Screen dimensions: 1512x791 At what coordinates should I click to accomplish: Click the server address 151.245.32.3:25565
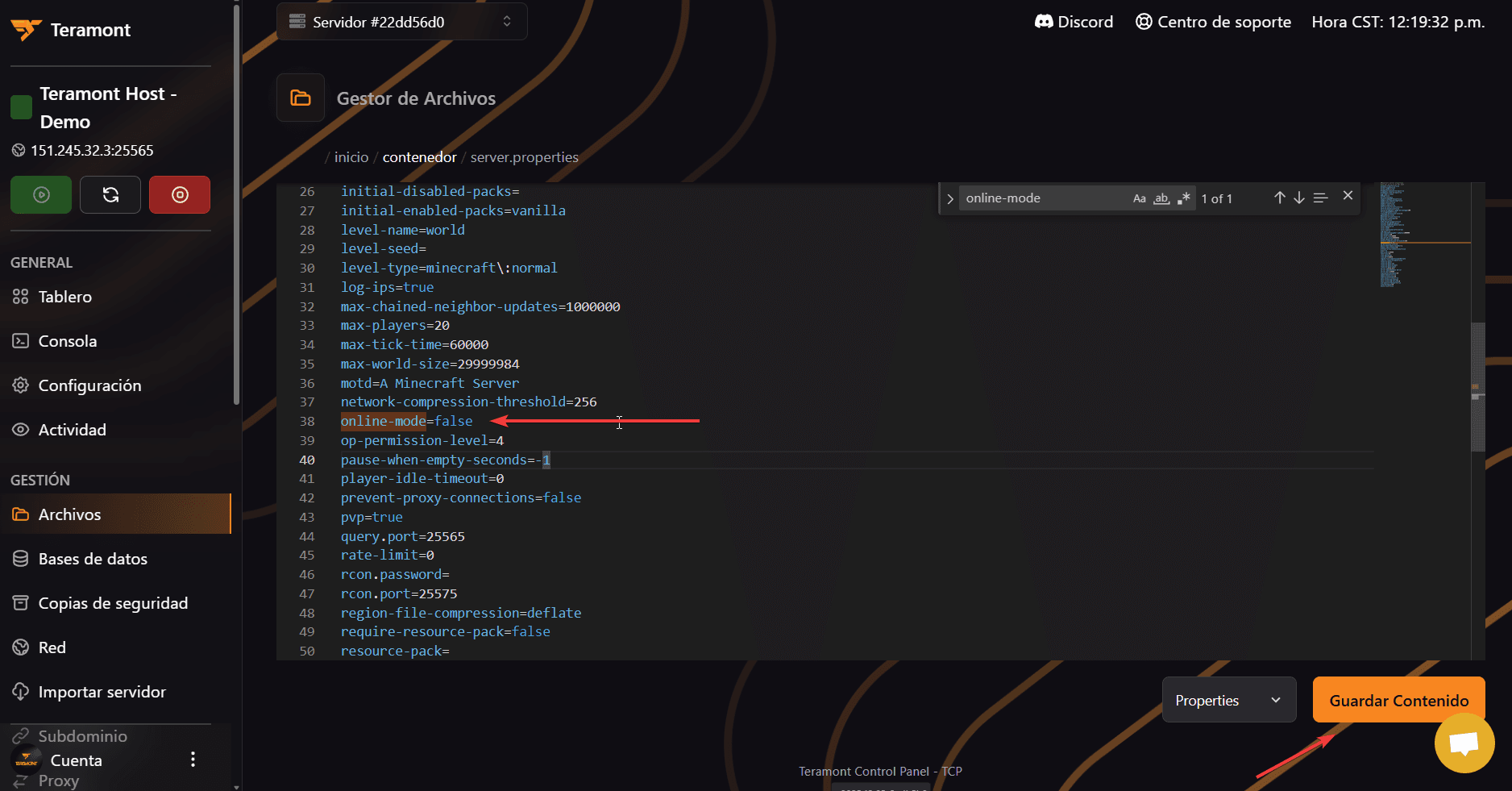pos(92,151)
